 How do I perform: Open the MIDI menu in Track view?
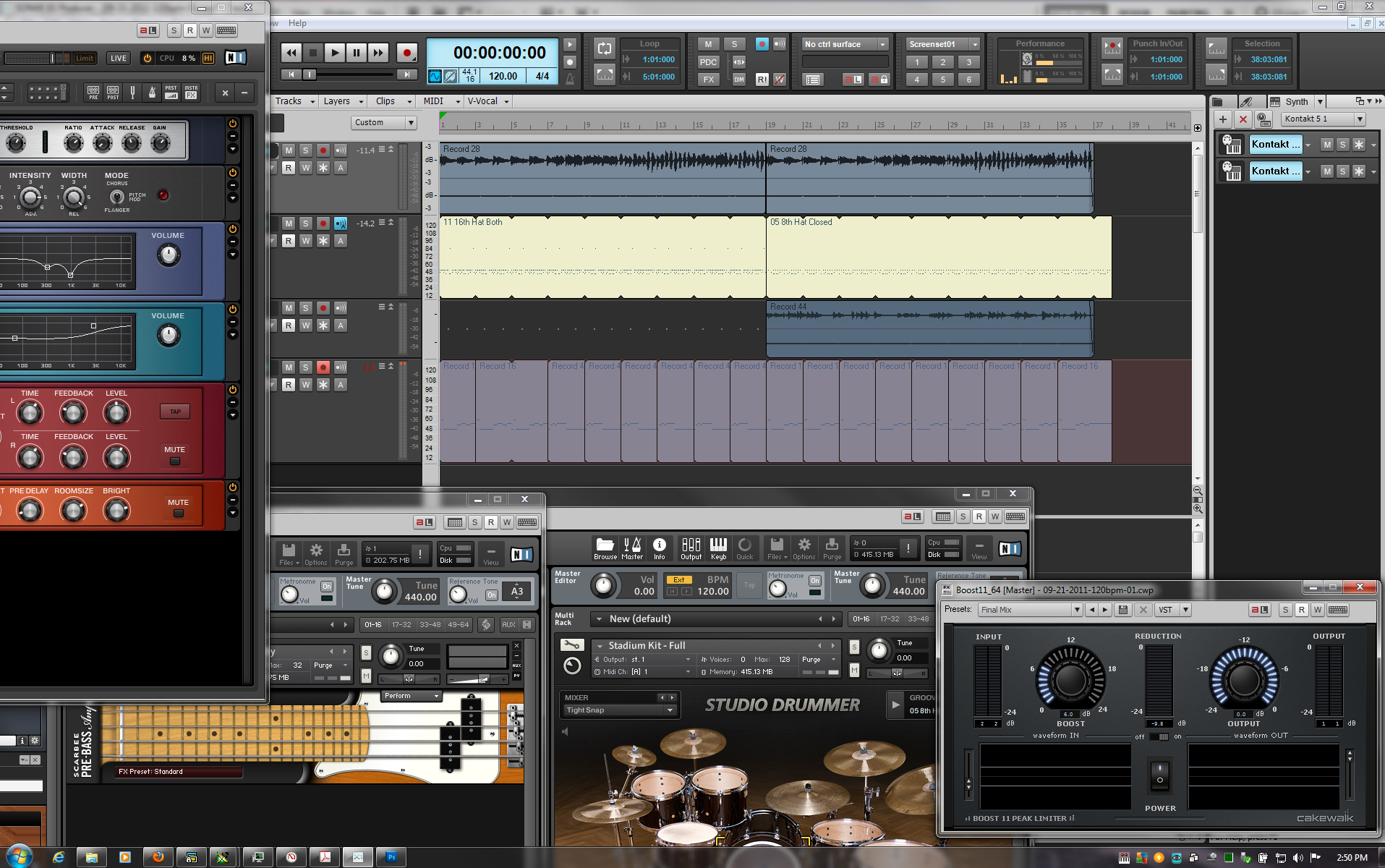[440, 101]
